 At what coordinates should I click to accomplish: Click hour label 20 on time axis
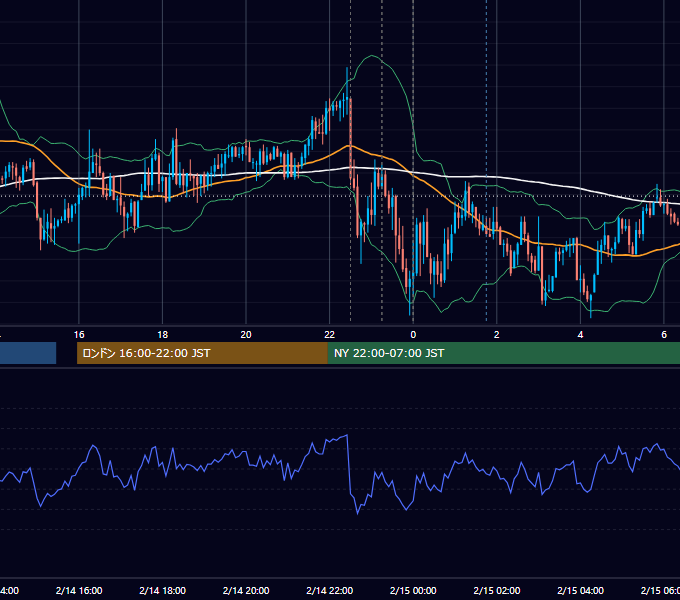tap(246, 335)
